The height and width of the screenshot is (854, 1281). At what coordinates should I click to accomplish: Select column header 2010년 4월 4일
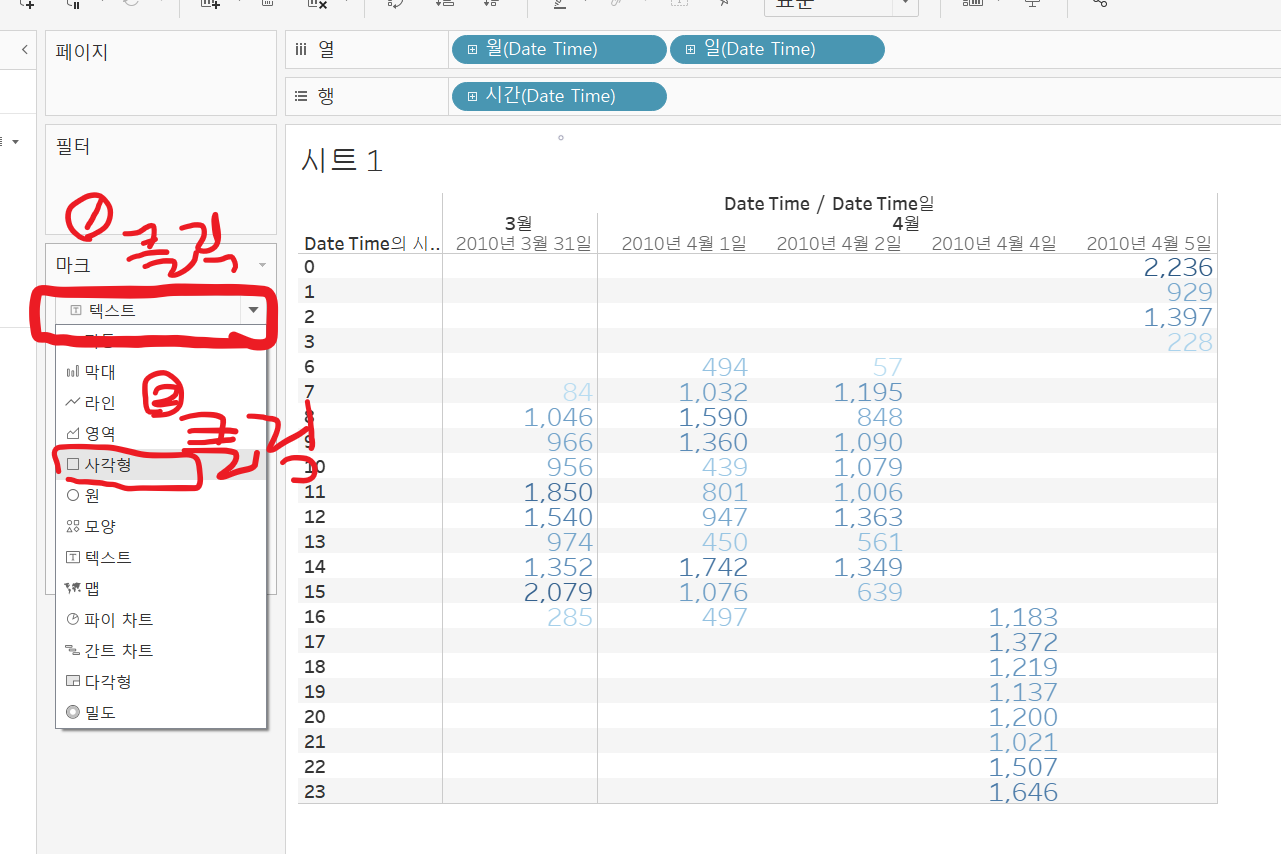[x=994, y=243]
